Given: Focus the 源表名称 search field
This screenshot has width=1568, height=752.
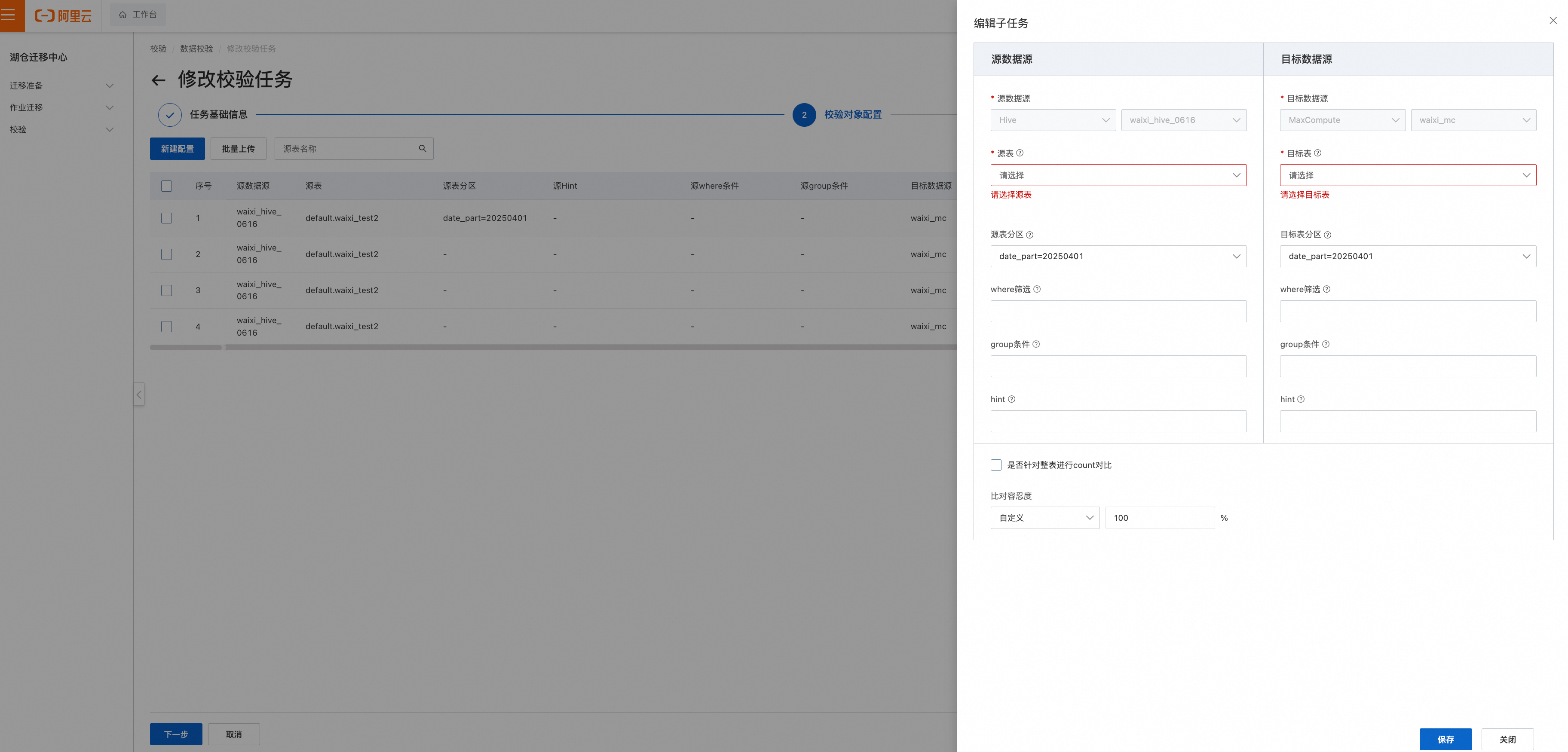Looking at the screenshot, I should [x=343, y=149].
